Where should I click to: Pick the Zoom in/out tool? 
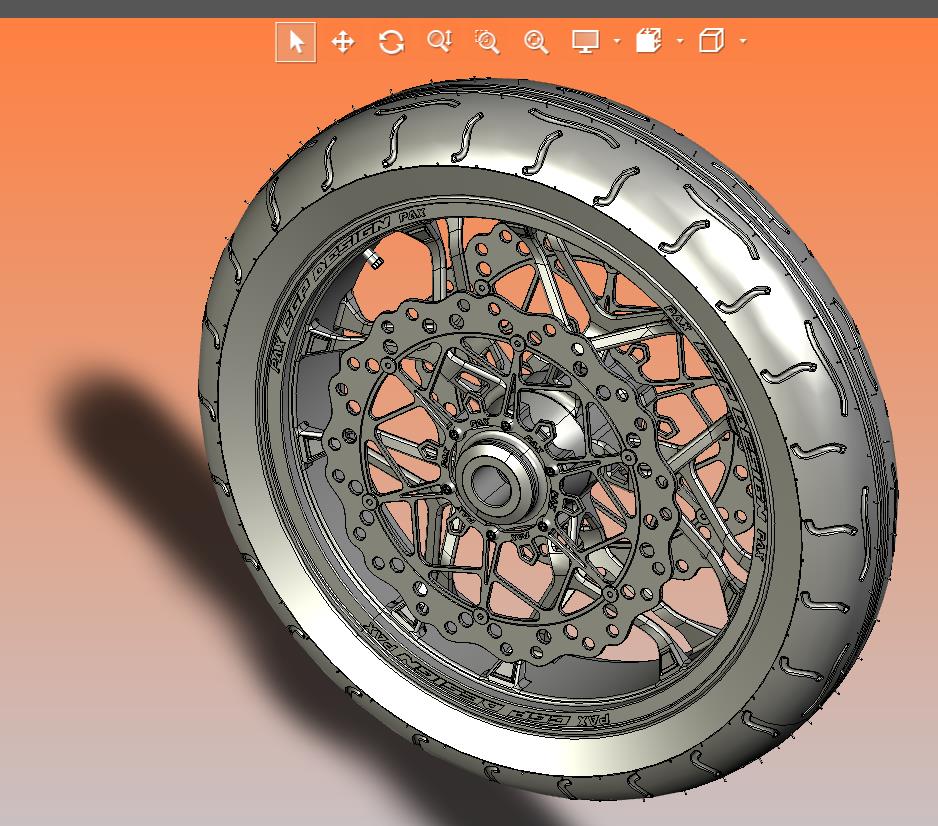(x=440, y=41)
